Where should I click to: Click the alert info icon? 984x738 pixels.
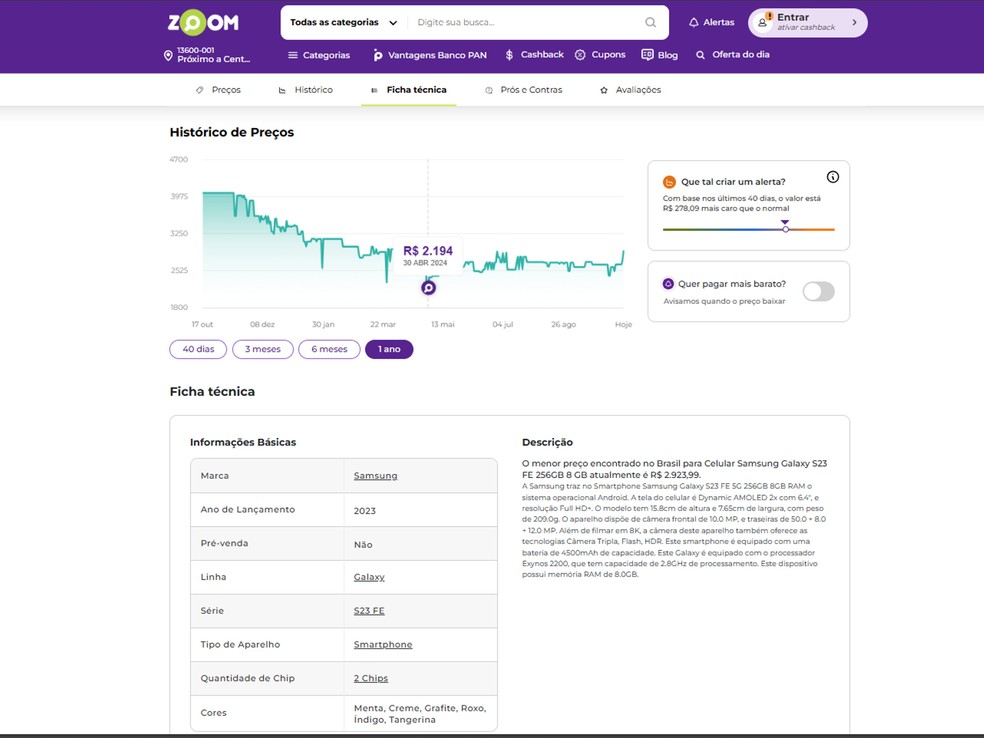pos(833,177)
